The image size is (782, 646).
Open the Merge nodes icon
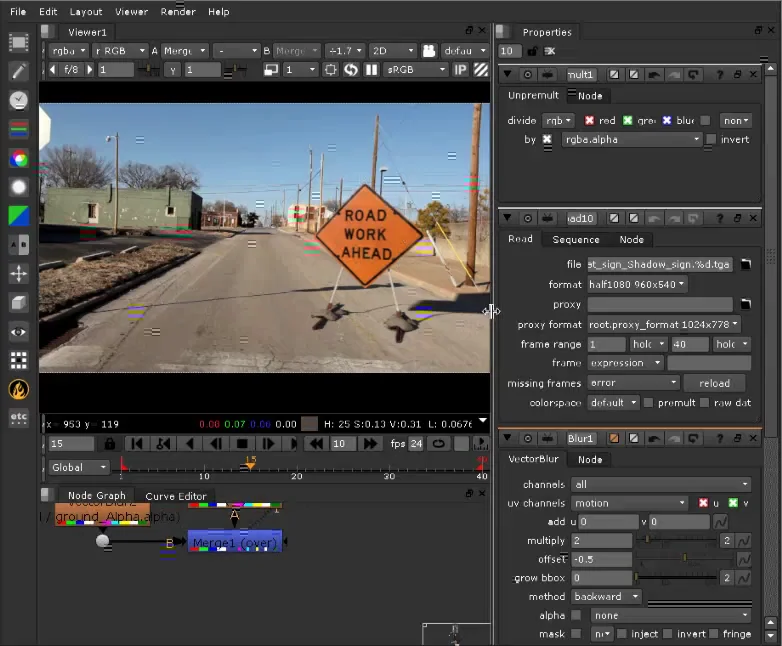[x=18, y=244]
